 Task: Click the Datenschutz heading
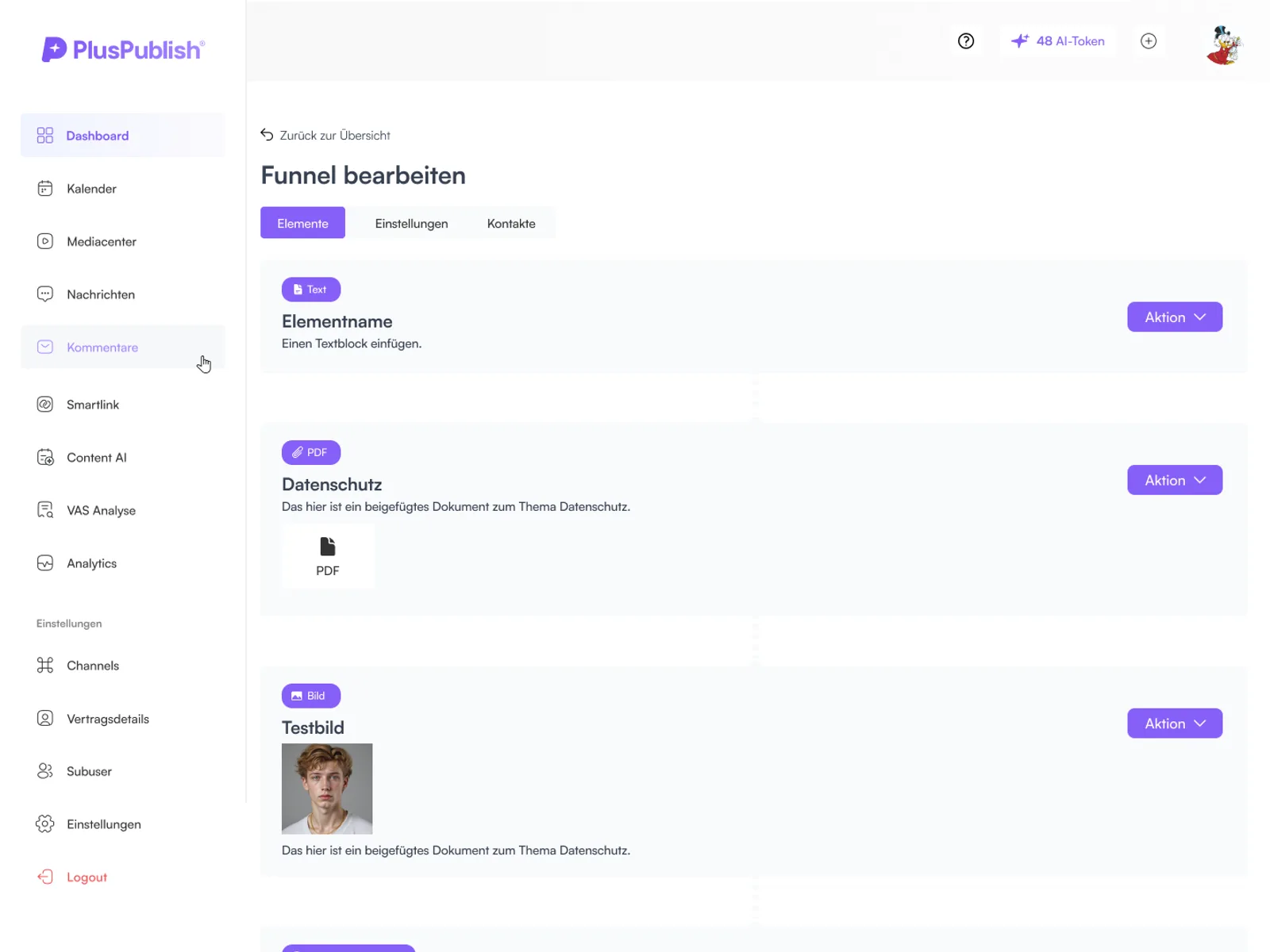pos(332,485)
